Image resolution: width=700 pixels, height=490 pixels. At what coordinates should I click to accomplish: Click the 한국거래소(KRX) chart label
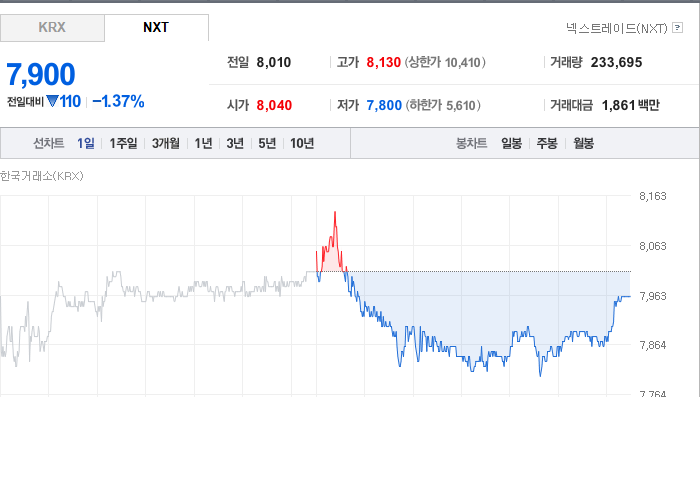pos(42,176)
